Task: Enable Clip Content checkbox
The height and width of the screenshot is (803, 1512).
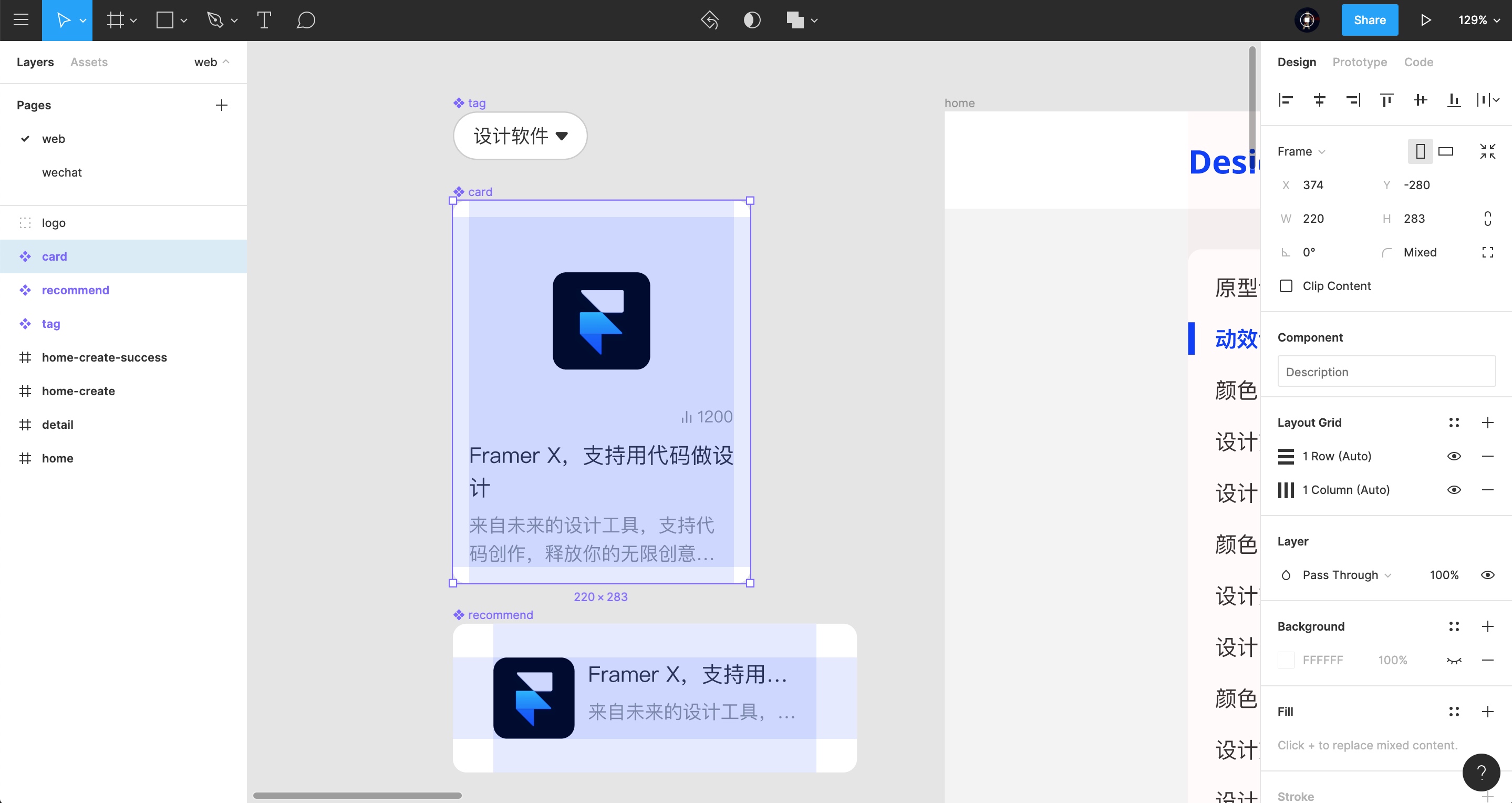Action: coord(1286,286)
